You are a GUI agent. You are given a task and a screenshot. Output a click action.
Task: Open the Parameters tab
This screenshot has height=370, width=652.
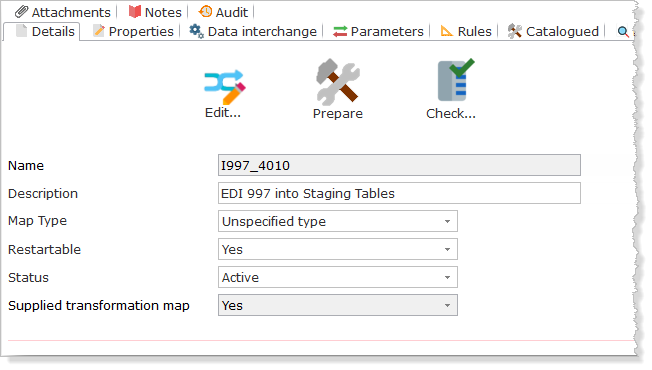tap(378, 32)
